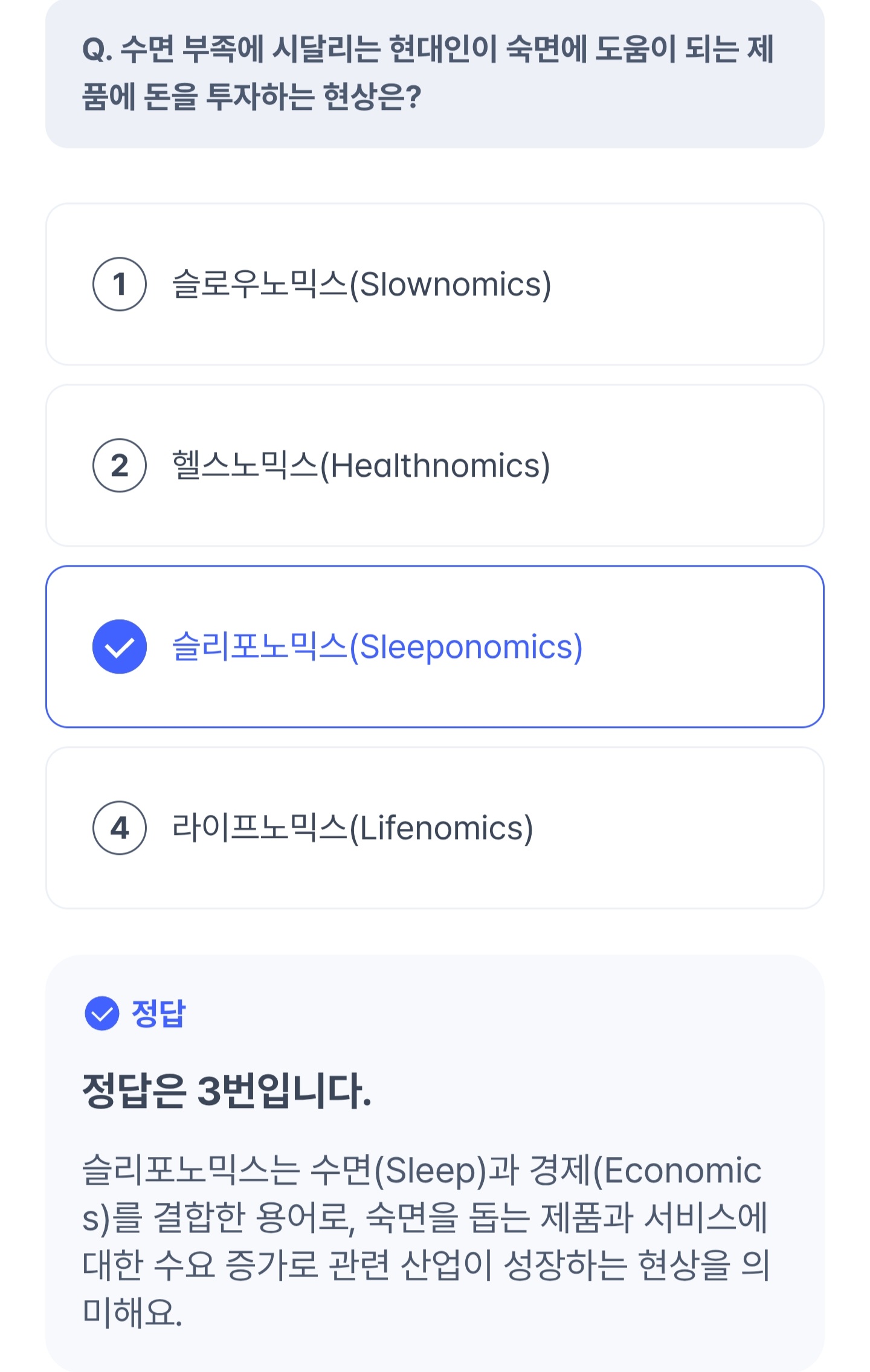Click the Q. prefix of the question
Image resolution: width=870 pixels, height=1372 pixels.
click(97, 50)
